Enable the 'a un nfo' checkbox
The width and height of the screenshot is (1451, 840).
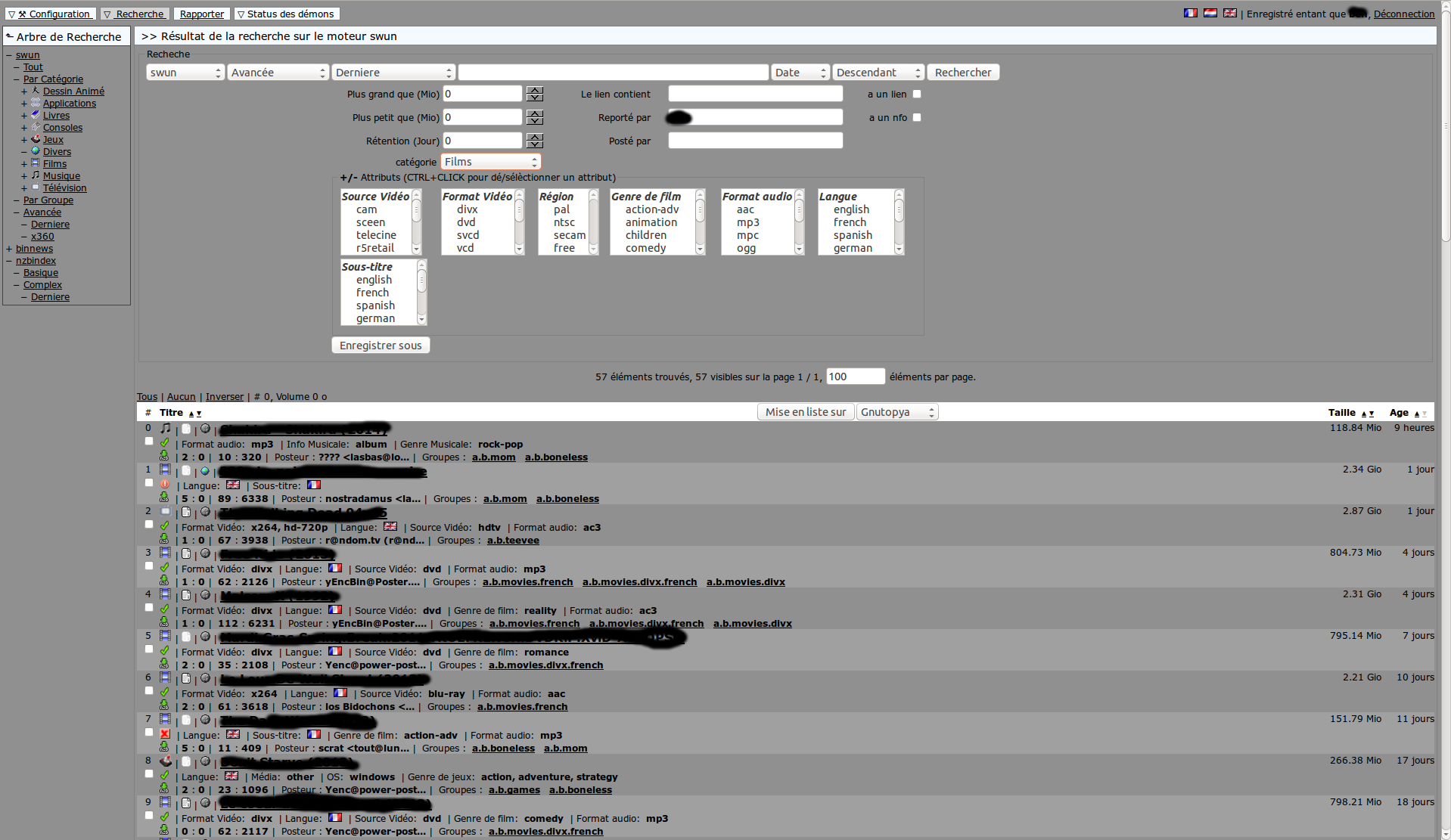(x=916, y=117)
